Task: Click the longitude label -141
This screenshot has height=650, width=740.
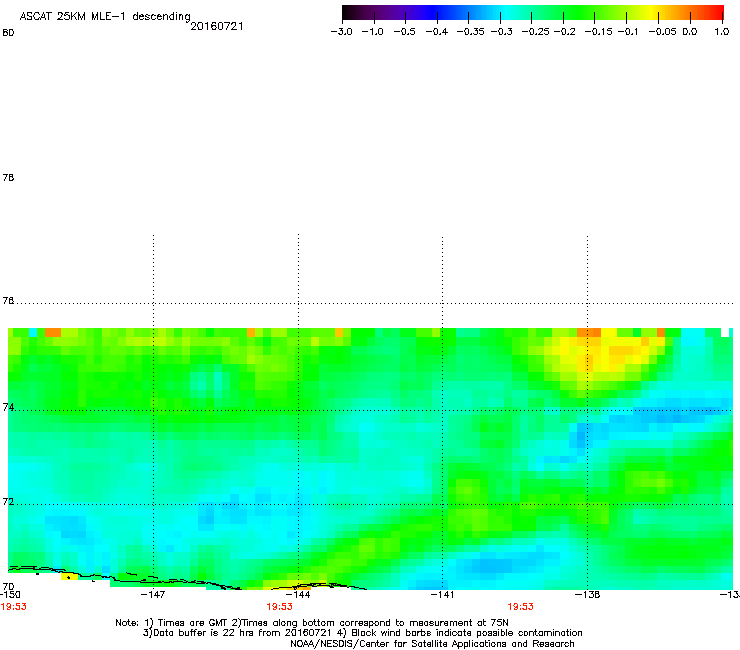Action: pos(442,595)
